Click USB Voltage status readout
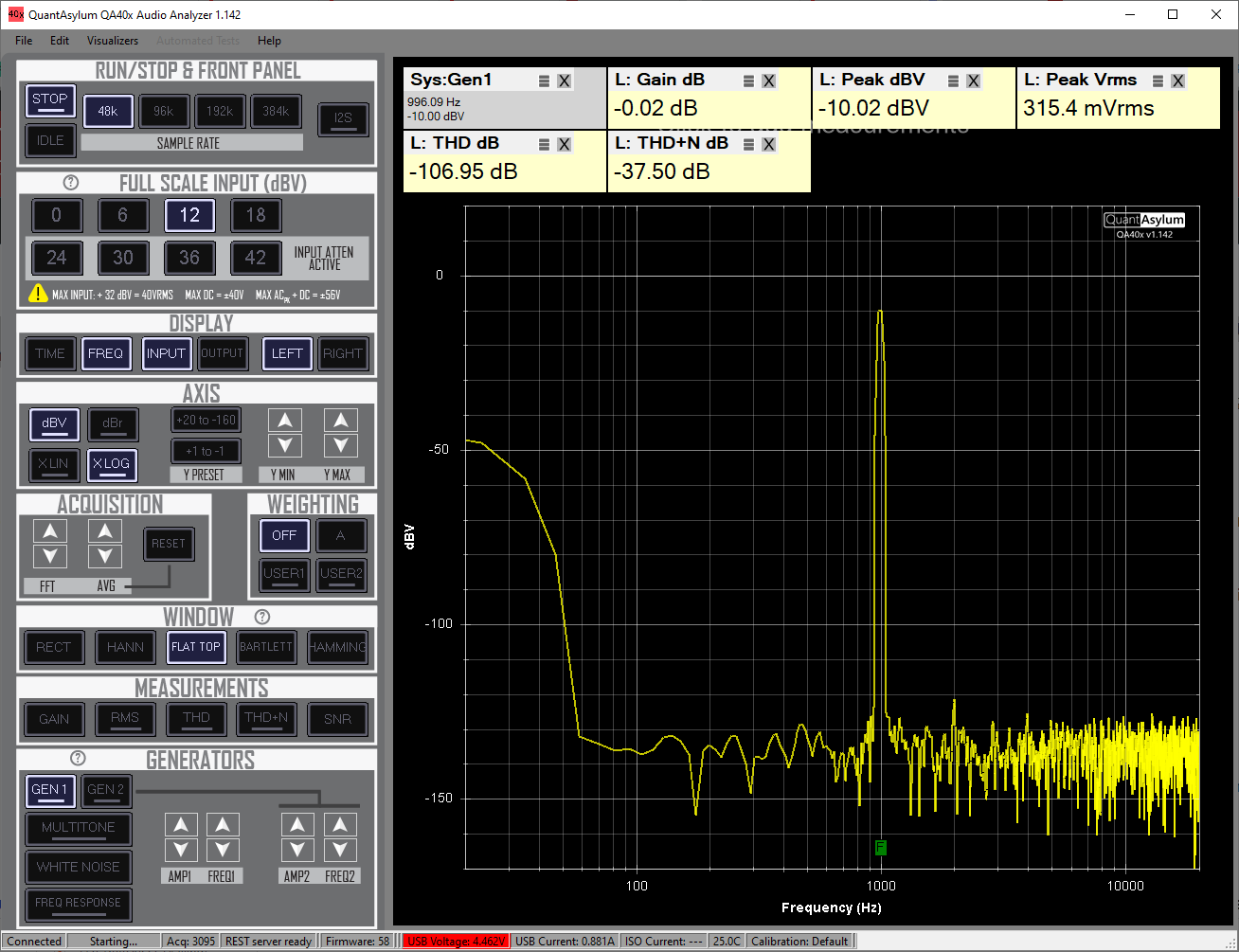Image resolution: width=1239 pixels, height=952 pixels. pyautogui.click(x=457, y=941)
